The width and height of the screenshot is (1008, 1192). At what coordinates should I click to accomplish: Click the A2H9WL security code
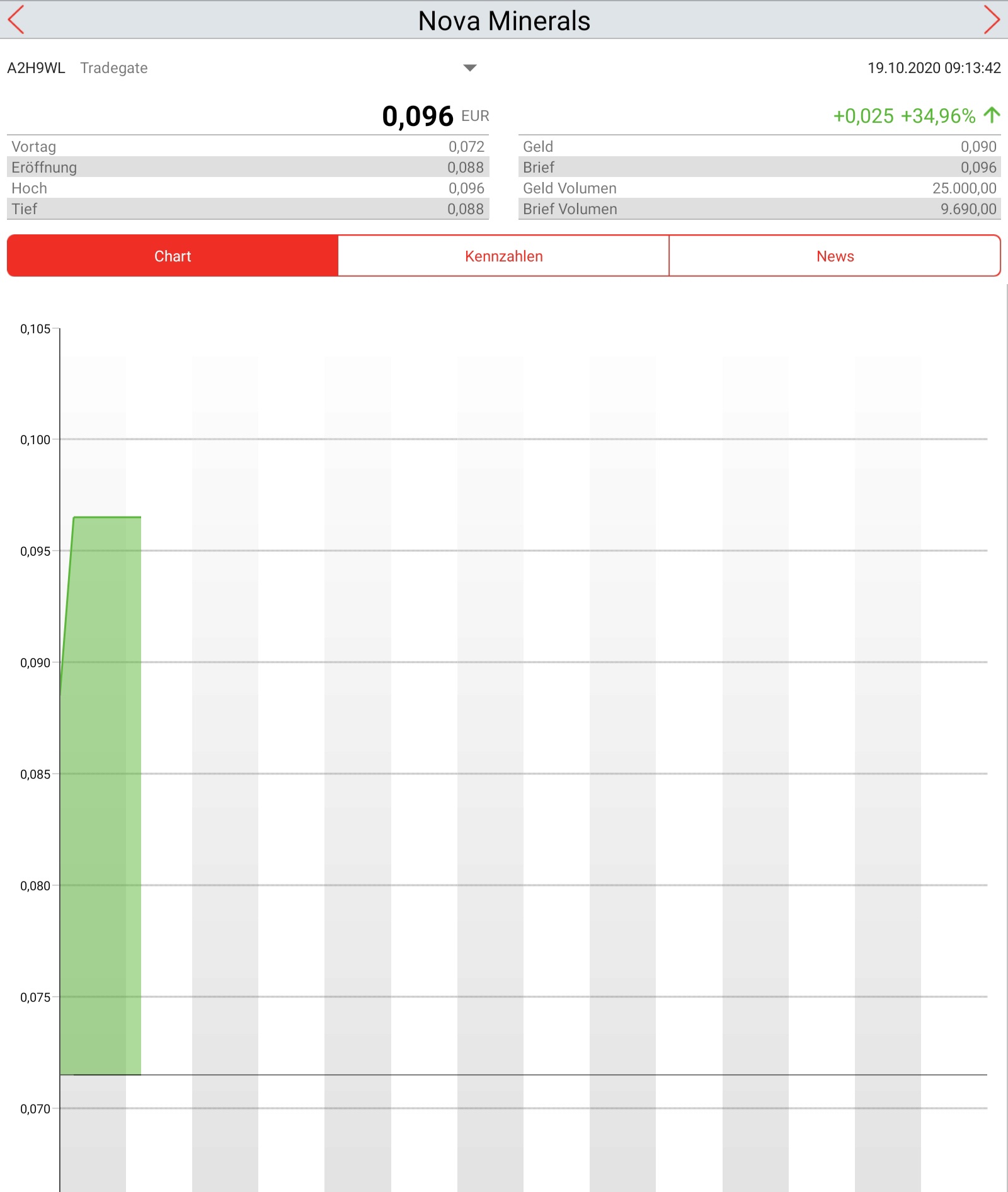click(x=36, y=68)
